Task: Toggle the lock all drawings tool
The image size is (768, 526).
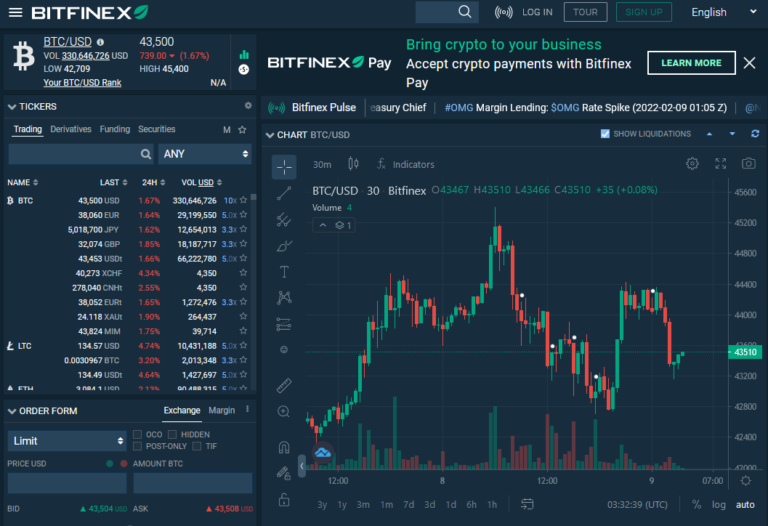Action: pos(284,500)
